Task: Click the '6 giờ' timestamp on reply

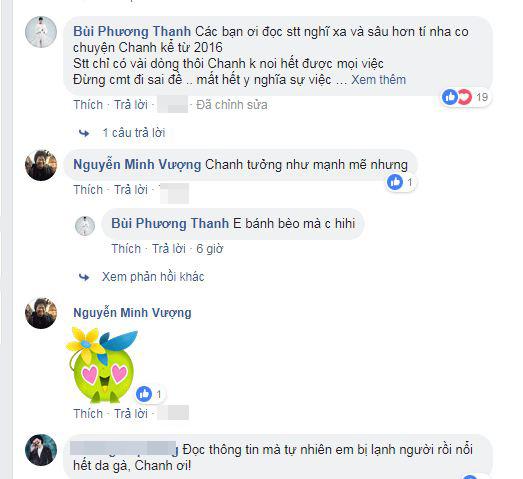Action: pyautogui.click(x=209, y=249)
